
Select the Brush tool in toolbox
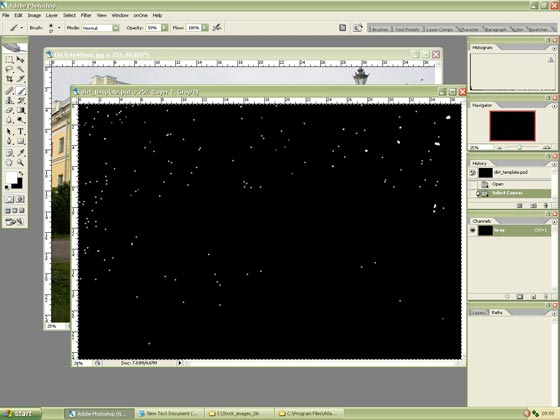pyautogui.click(x=20, y=91)
